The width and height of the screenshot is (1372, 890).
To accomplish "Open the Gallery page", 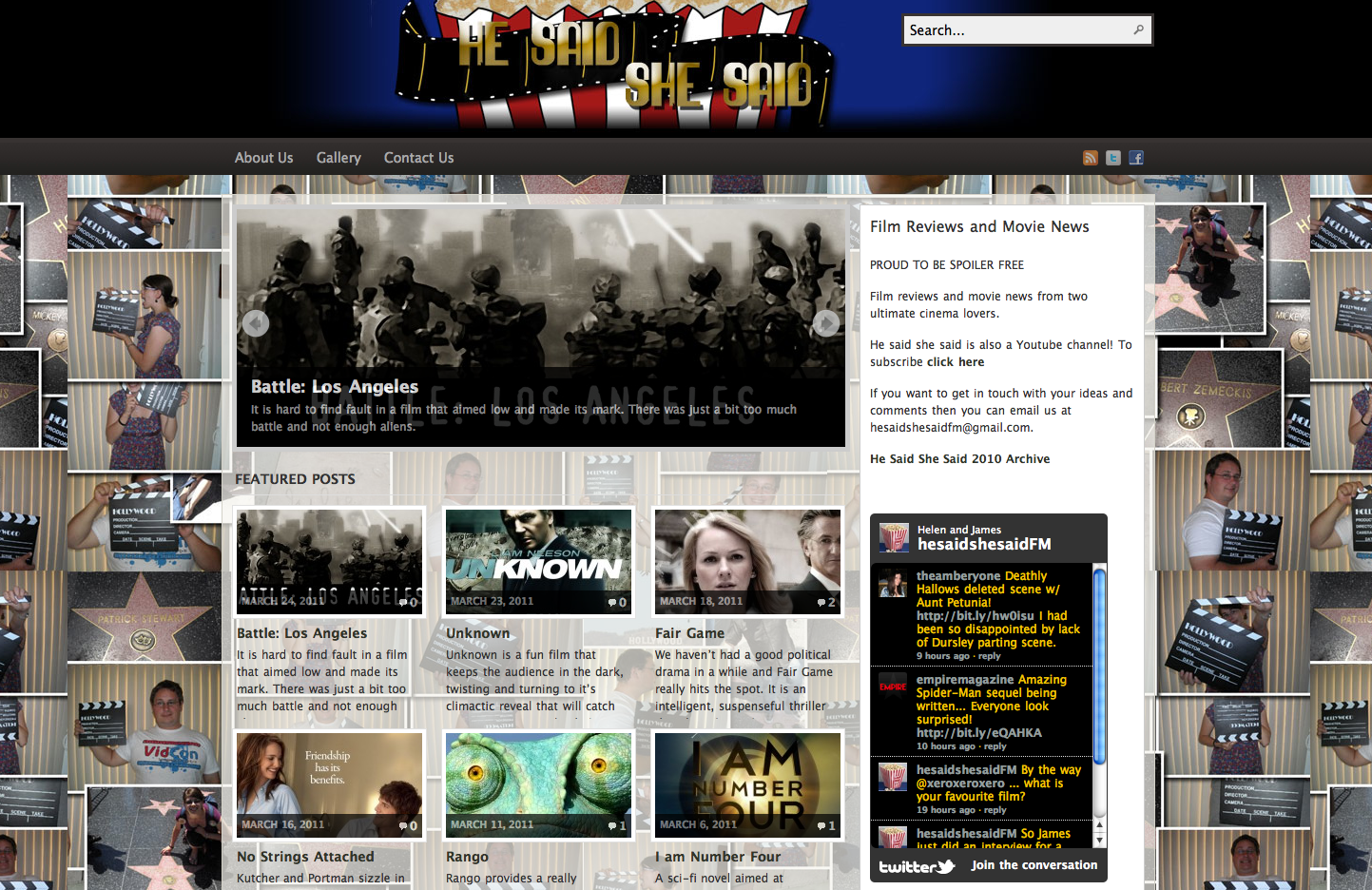I will (338, 158).
